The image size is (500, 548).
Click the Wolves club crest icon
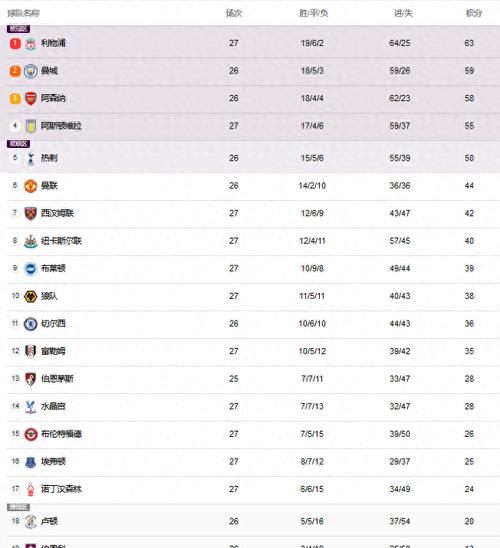pyautogui.click(x=30, y=296)
